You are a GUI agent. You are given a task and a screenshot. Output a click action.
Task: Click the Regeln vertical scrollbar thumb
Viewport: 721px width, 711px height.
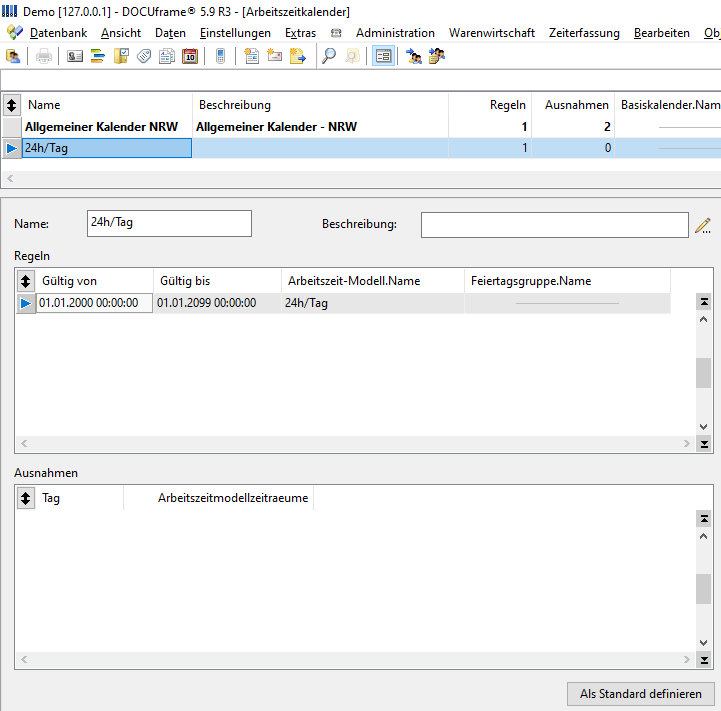click(704, 373)
